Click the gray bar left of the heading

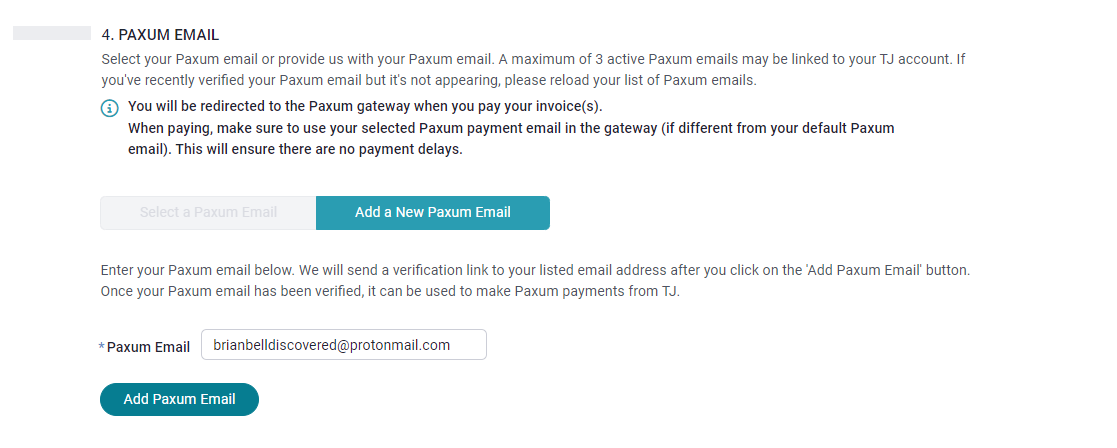52,33
